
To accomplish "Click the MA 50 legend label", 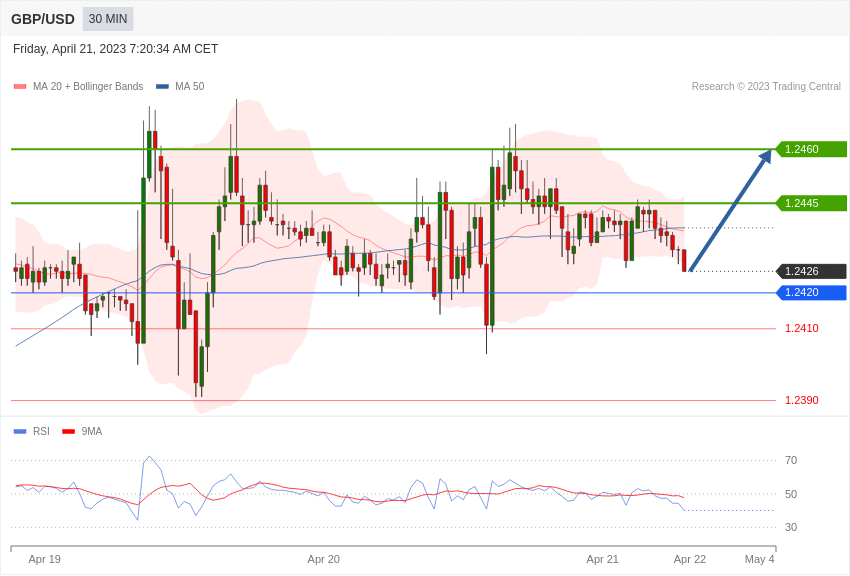I will (x=190, y=87).
